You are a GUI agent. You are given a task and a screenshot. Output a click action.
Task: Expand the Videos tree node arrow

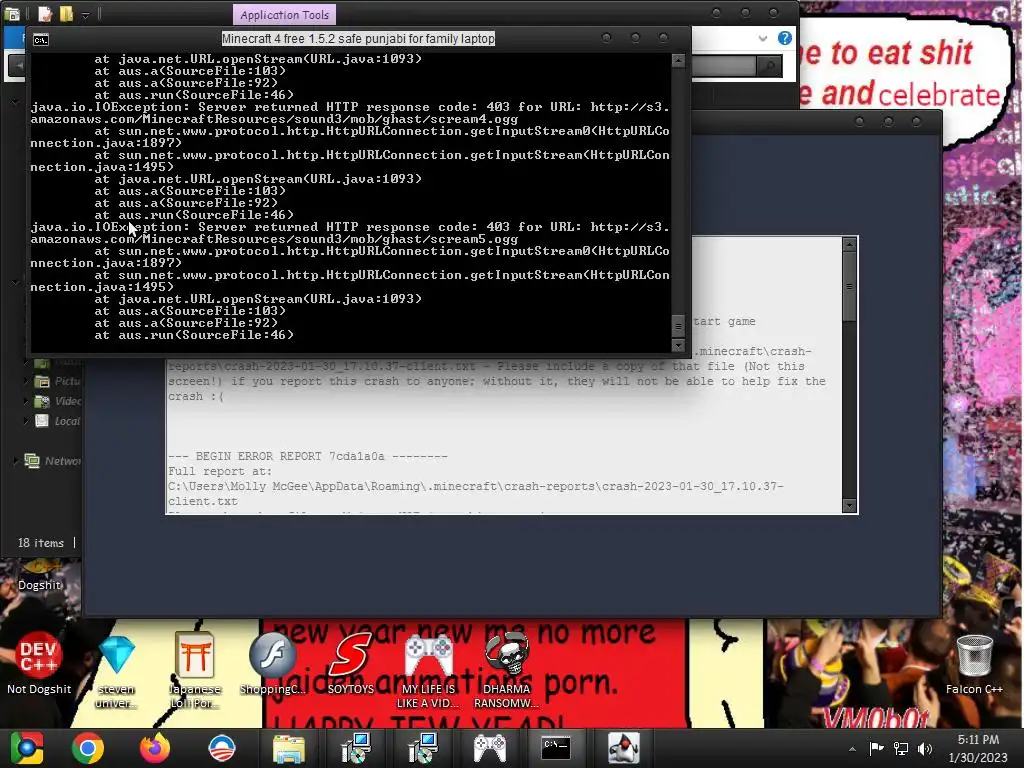point(26,401)
